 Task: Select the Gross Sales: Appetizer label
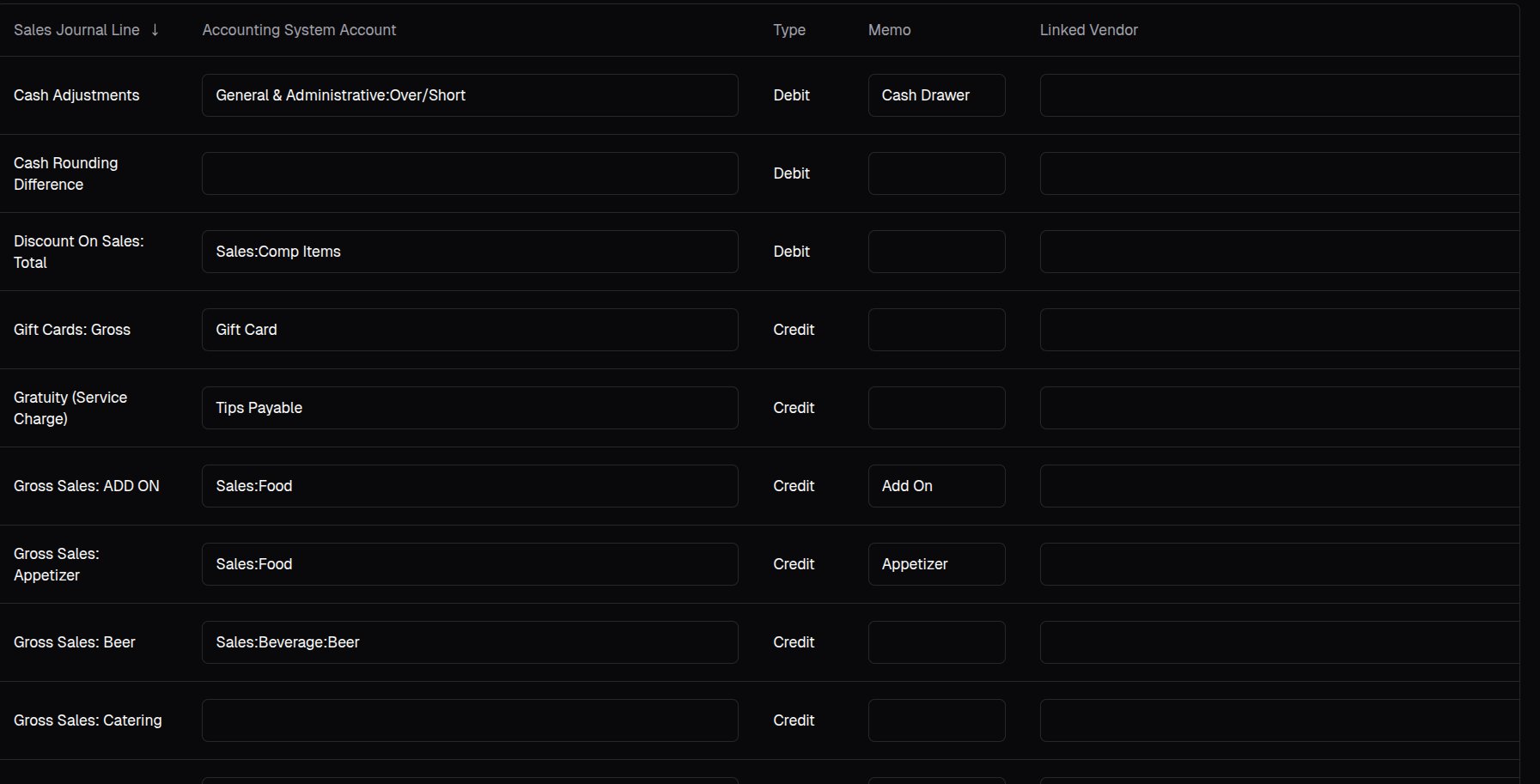57,564
